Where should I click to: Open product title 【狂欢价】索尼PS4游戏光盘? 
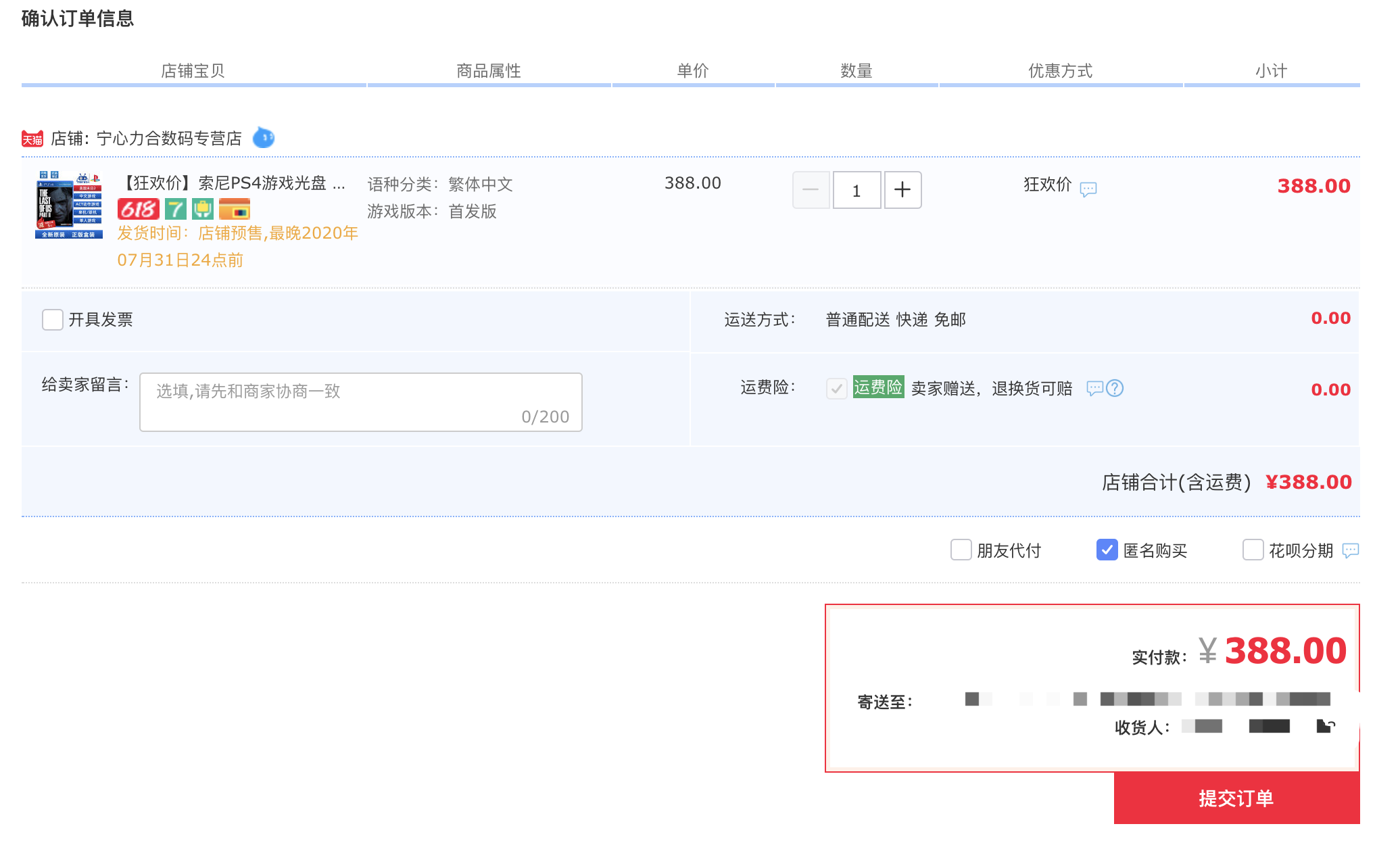click(233, 183)
